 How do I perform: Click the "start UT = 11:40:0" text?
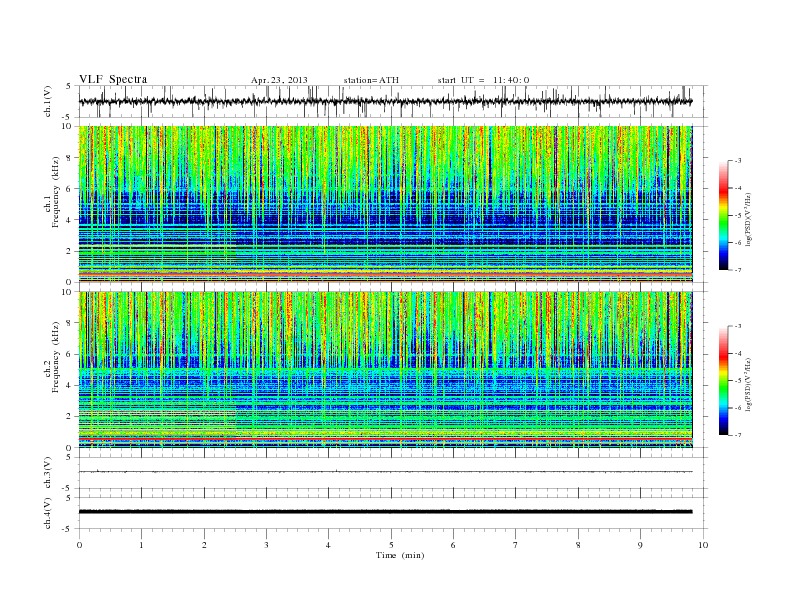(483, 80)
